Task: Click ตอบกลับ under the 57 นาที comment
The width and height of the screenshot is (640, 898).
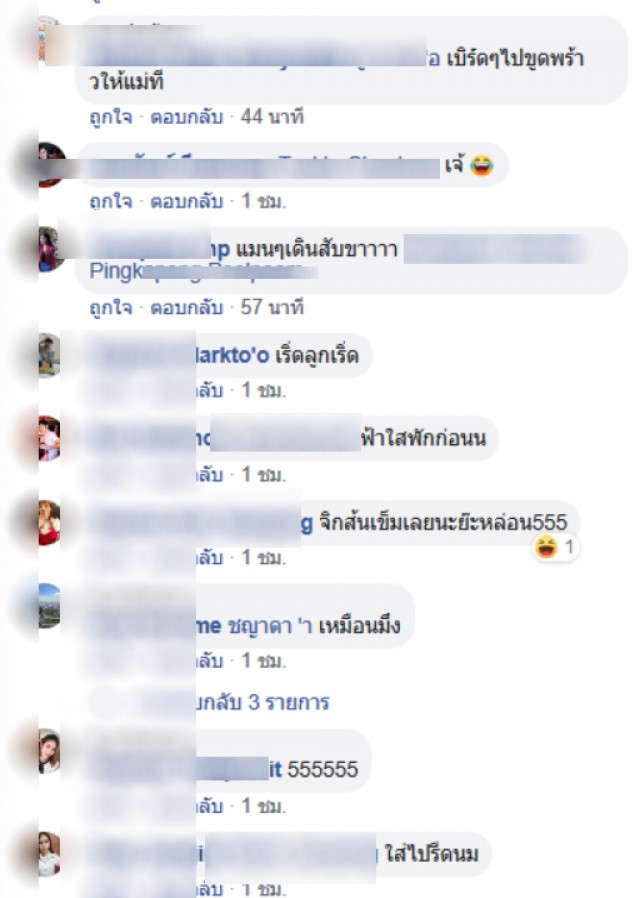Action: point(186,308)
